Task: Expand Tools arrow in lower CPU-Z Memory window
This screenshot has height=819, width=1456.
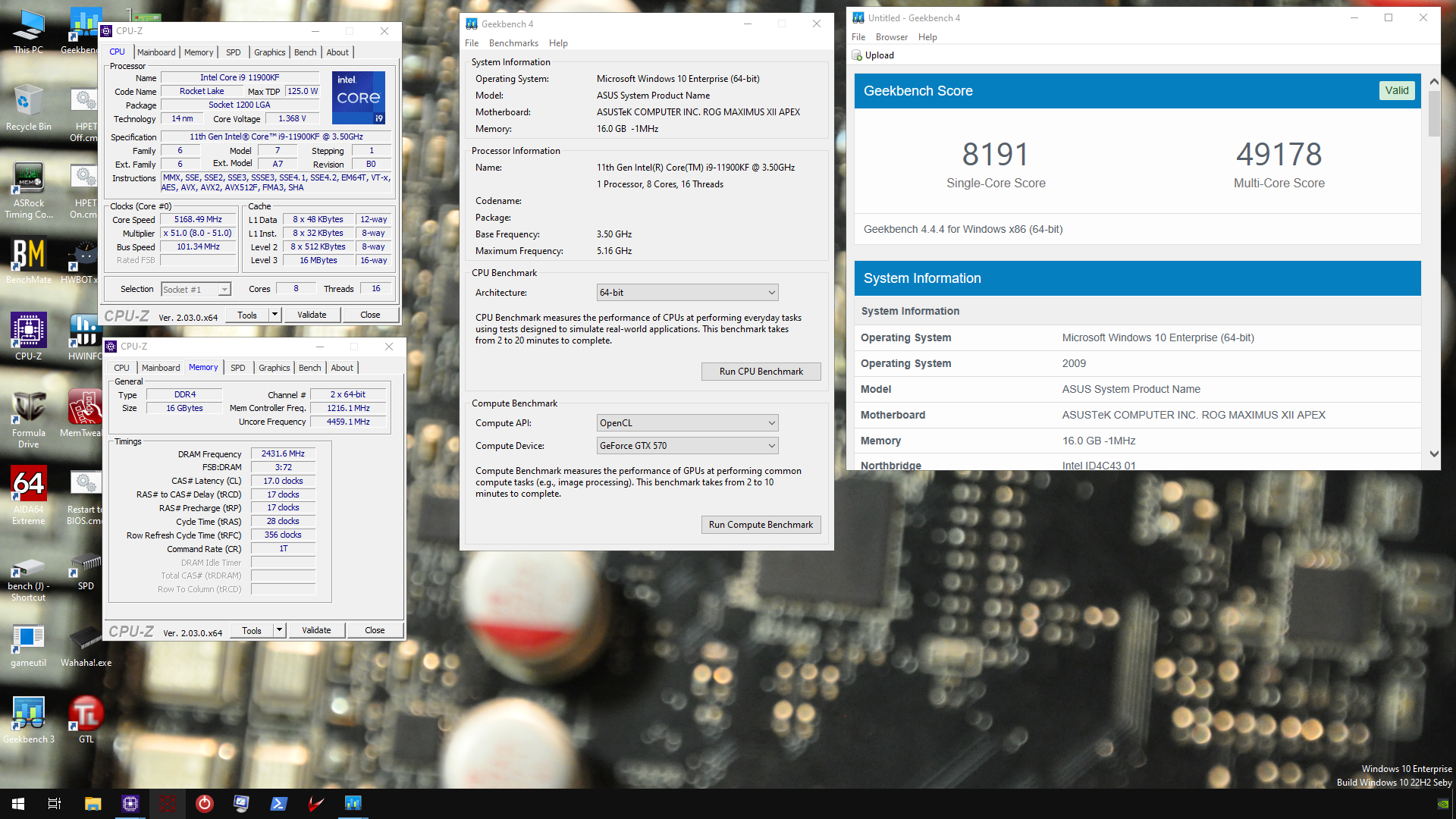Action: pos(279,630)
